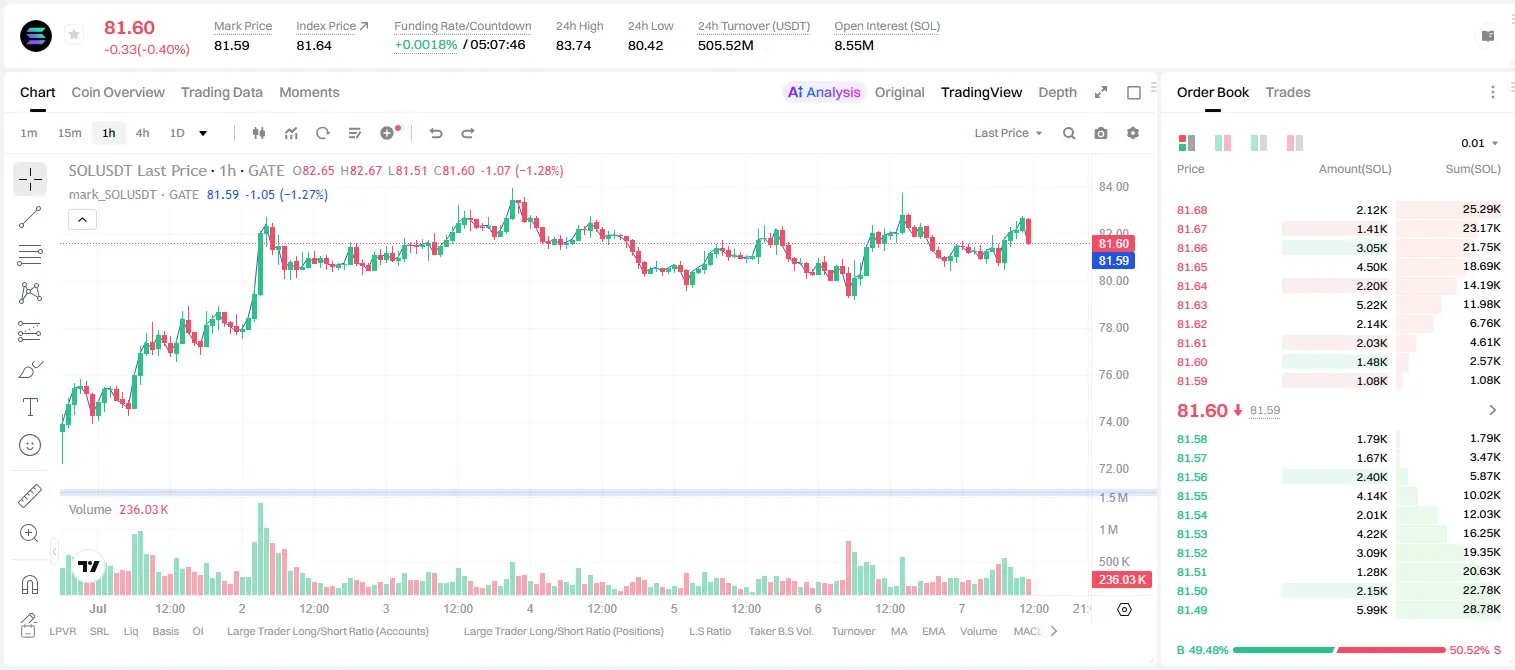Image resolution: width=1515 pixels, height=670 pixels.
Task: Open chart settings gear icon
Action: 1133,133
